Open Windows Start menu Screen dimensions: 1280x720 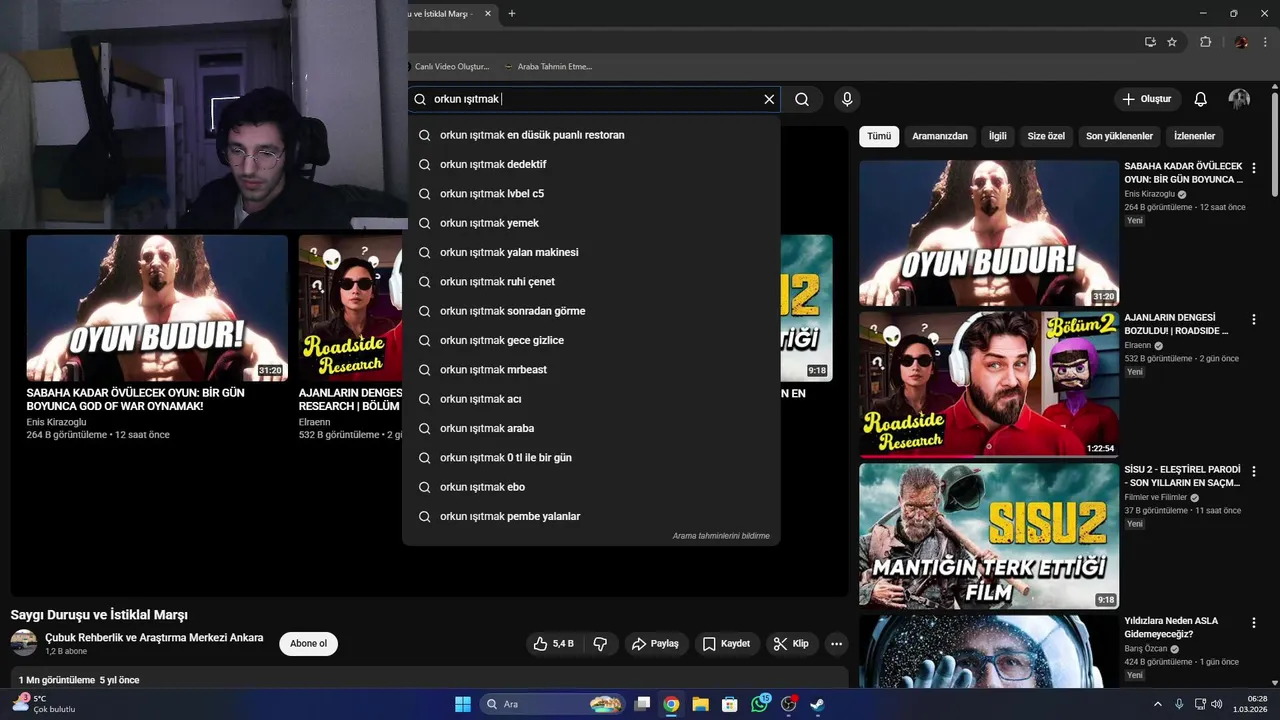pos(463,704)
